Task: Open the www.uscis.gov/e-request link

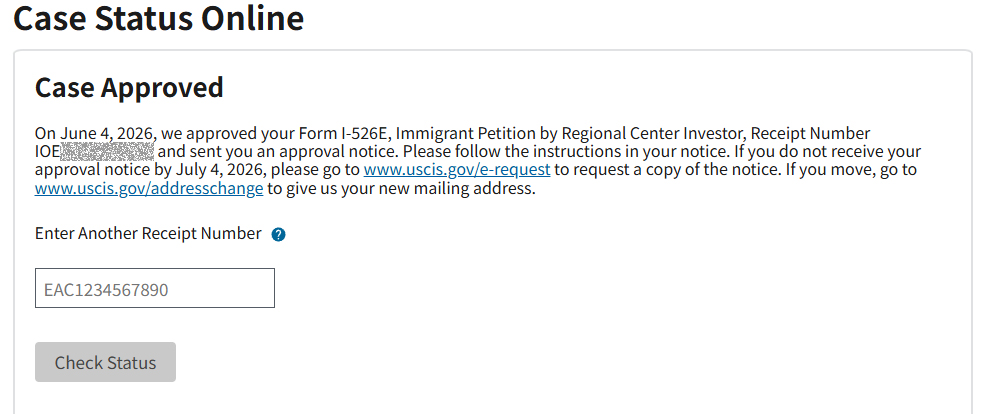Action: point(457,170)
